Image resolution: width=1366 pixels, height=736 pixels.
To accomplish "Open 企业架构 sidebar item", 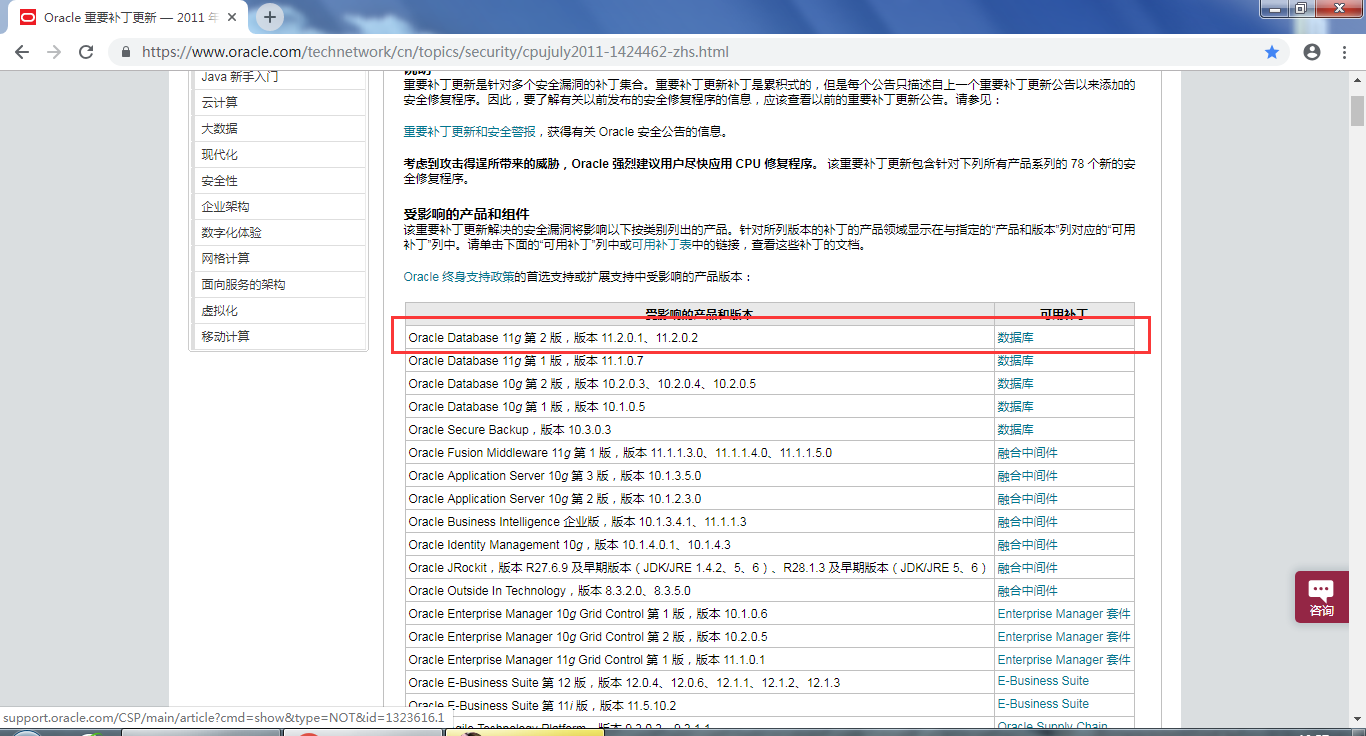I will (225, 206).
